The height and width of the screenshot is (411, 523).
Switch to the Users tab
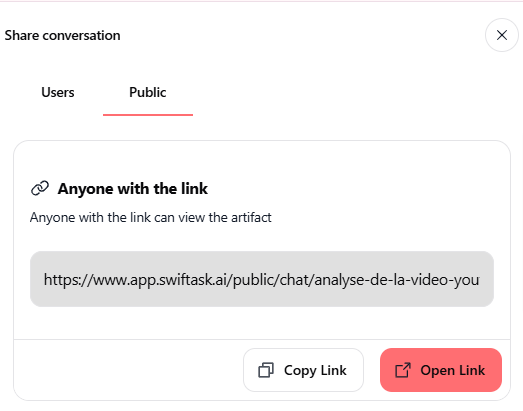58,92
